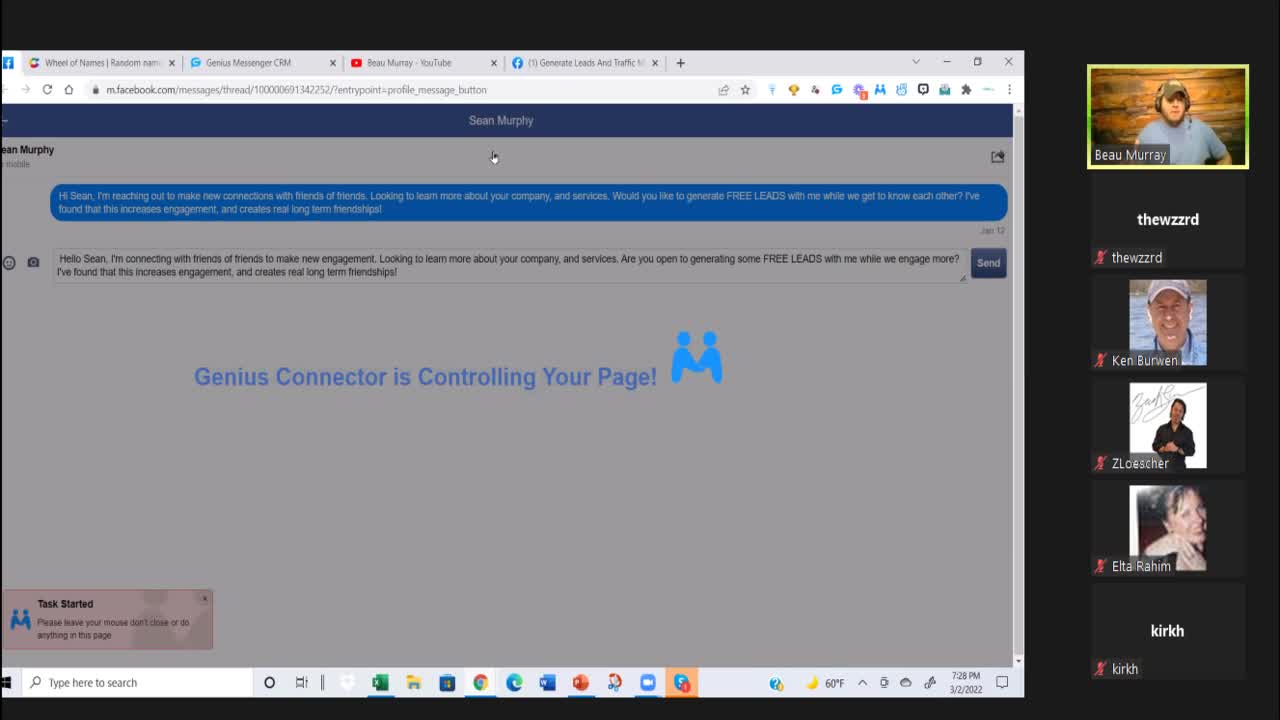Open the purple gear extension with badge
Image resolution: width=1280 pixels, height=720 pixels.
pos(859,90)
